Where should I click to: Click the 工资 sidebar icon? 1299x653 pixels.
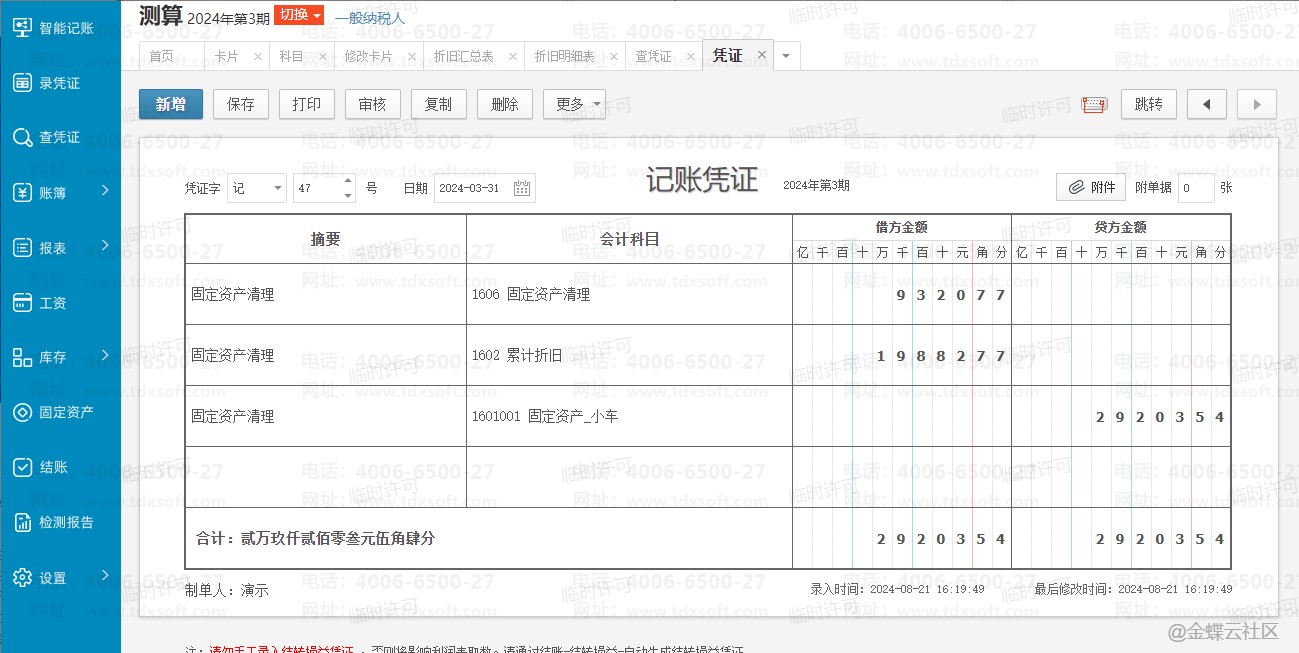tap(22, 302)
